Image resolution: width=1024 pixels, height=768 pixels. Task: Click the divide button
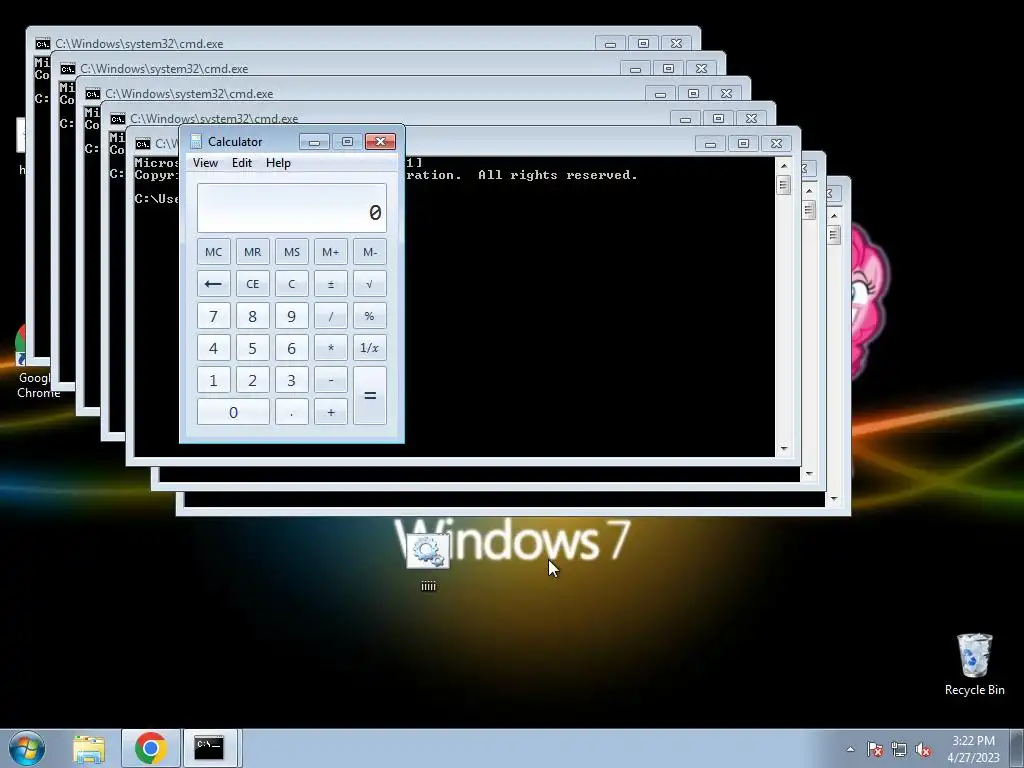point(331,316)
